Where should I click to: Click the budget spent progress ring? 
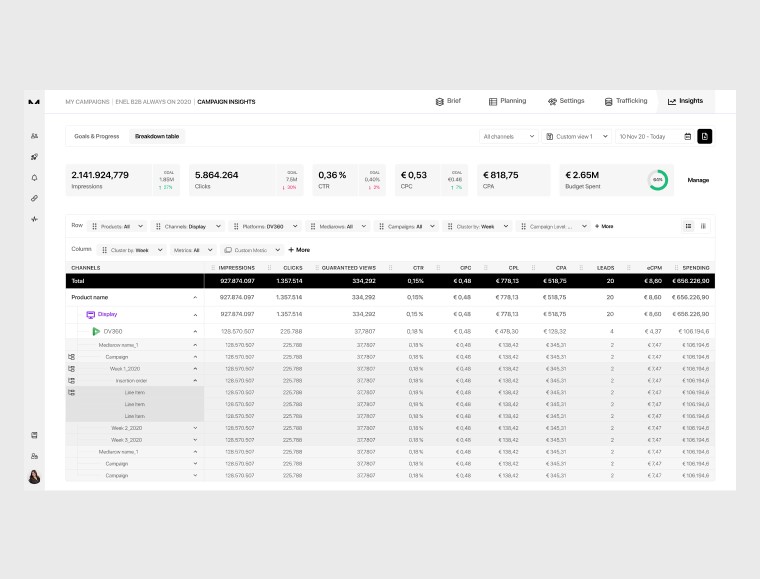pyautogui.click(x=657, y=180)
